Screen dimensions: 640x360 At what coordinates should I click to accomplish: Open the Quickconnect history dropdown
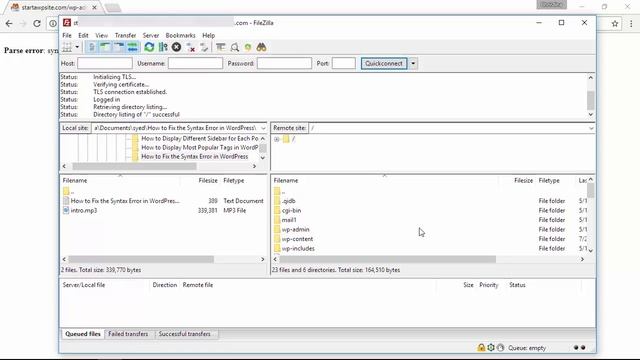413,63
